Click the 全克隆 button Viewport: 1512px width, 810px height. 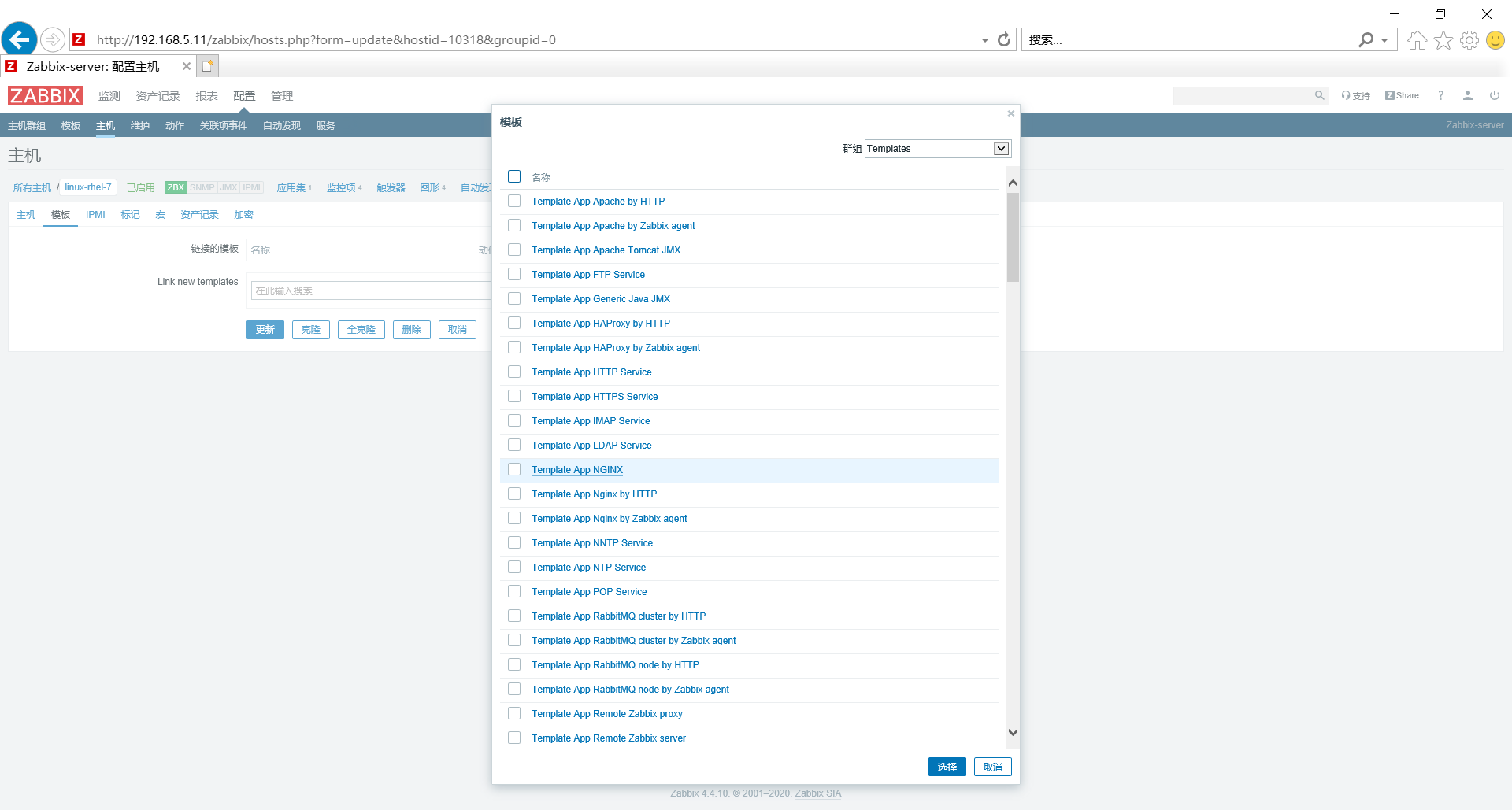361,330
